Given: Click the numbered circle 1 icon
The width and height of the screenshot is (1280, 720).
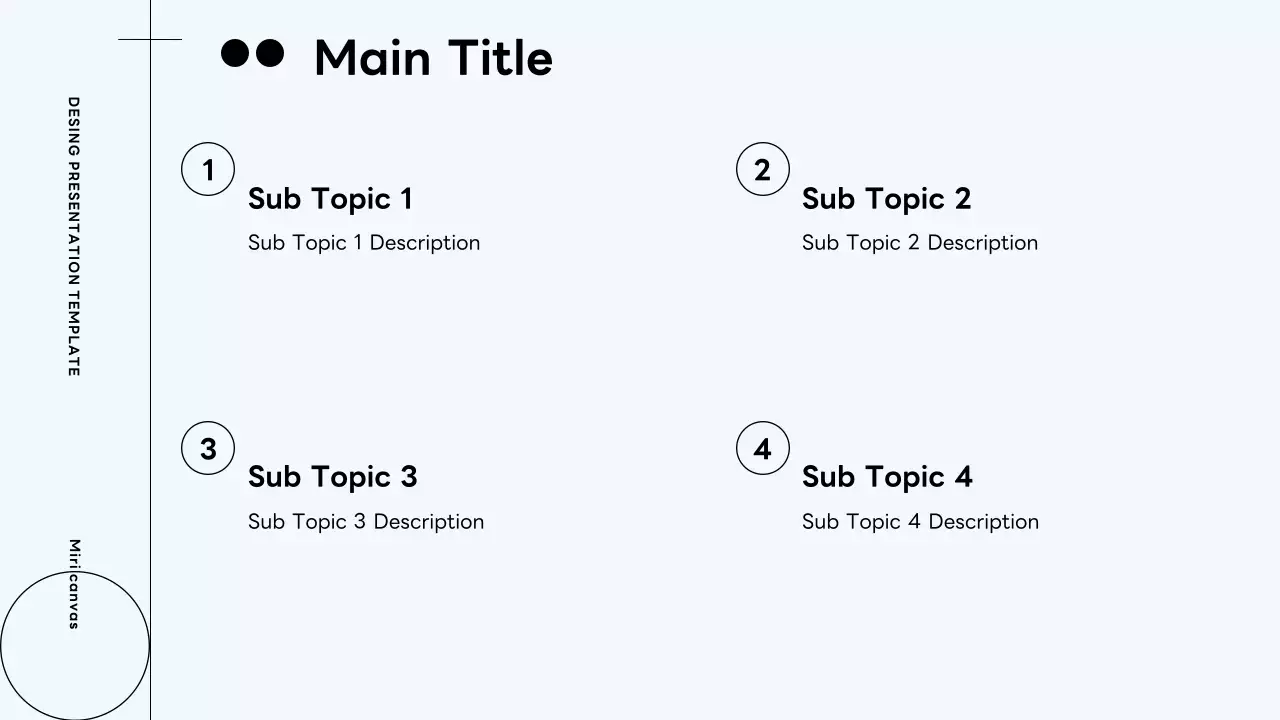Looking at the screenshot, I should click(x=208, y=169).
